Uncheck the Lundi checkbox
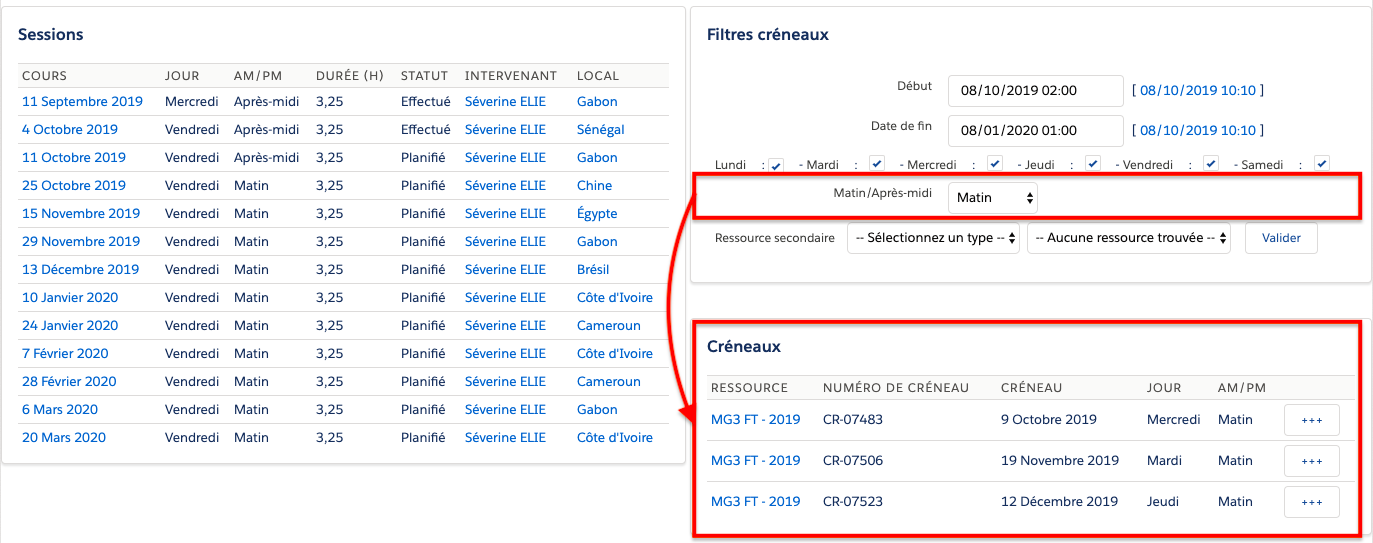Screen dimensions: 1373x543 [776, 164]
